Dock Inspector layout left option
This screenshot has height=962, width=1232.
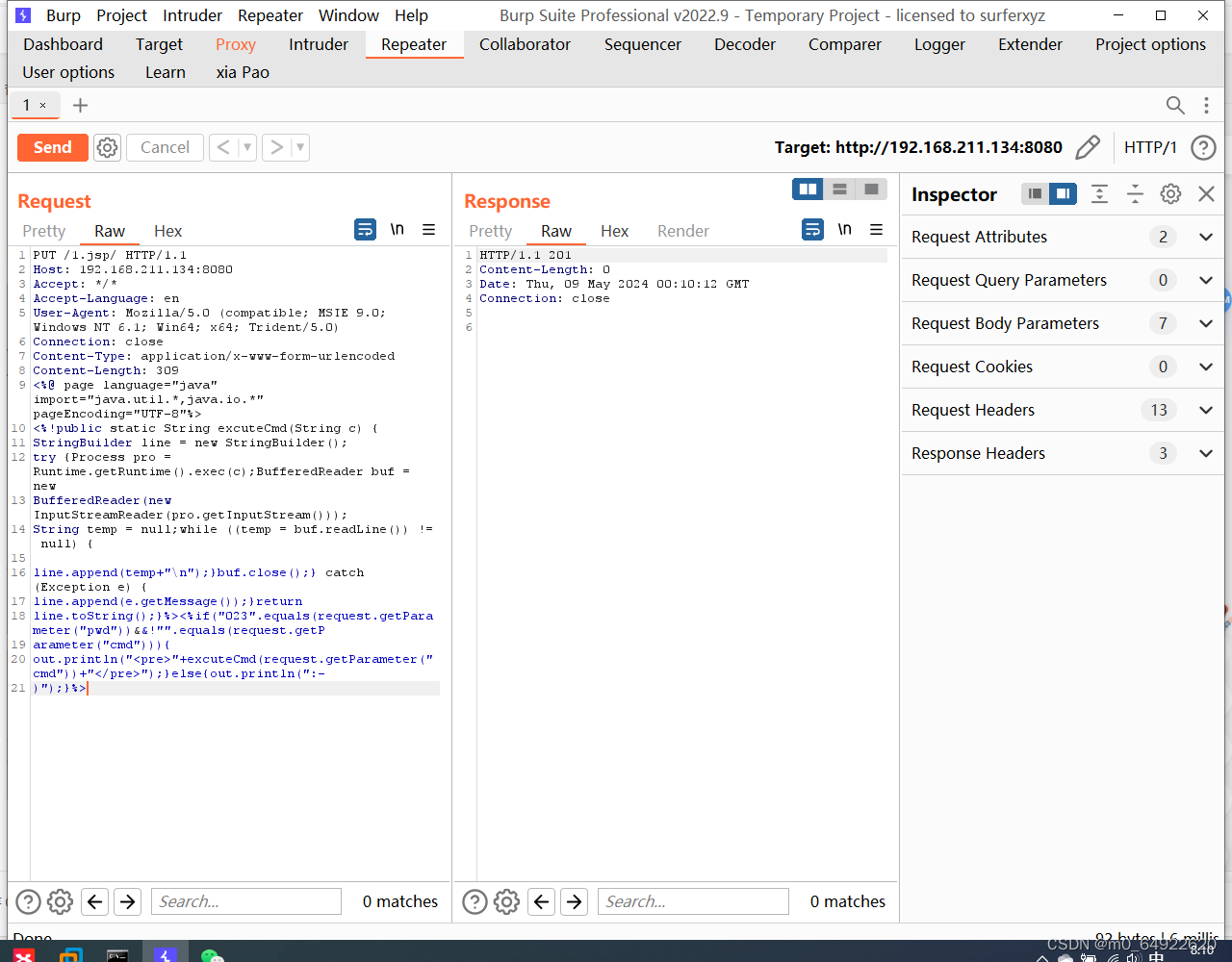1035,194
